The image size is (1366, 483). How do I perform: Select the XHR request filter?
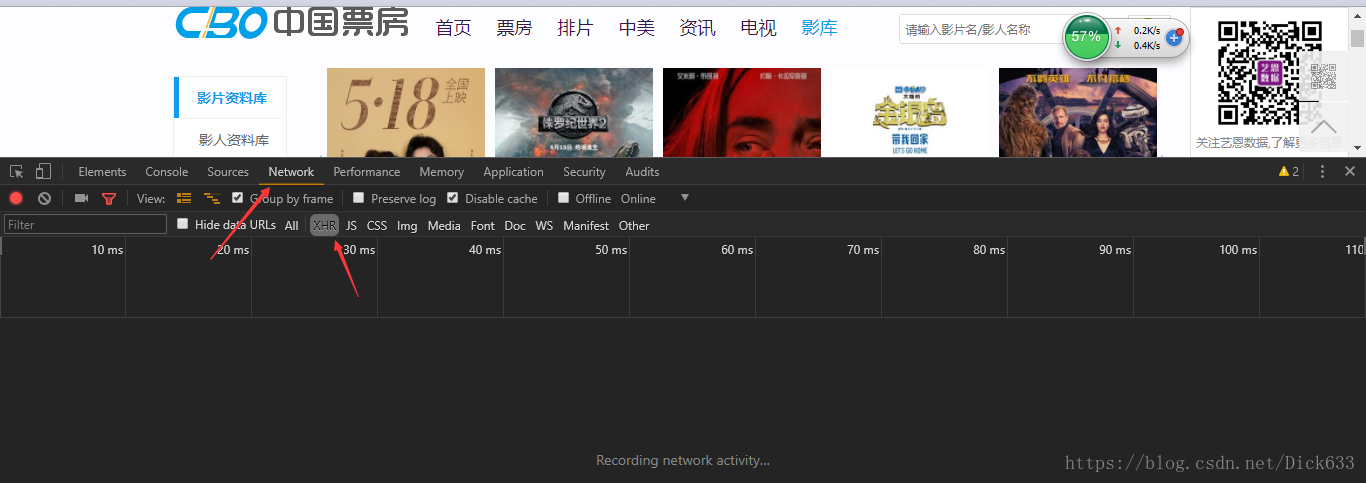coord(325,225)
